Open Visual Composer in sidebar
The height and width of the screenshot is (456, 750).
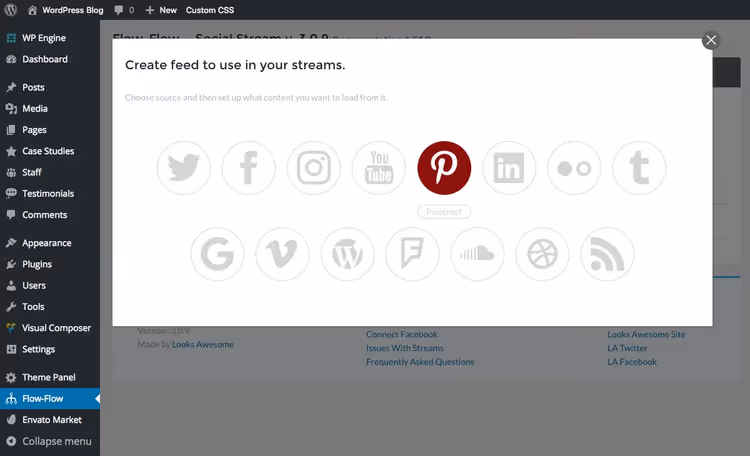(50, 328)
